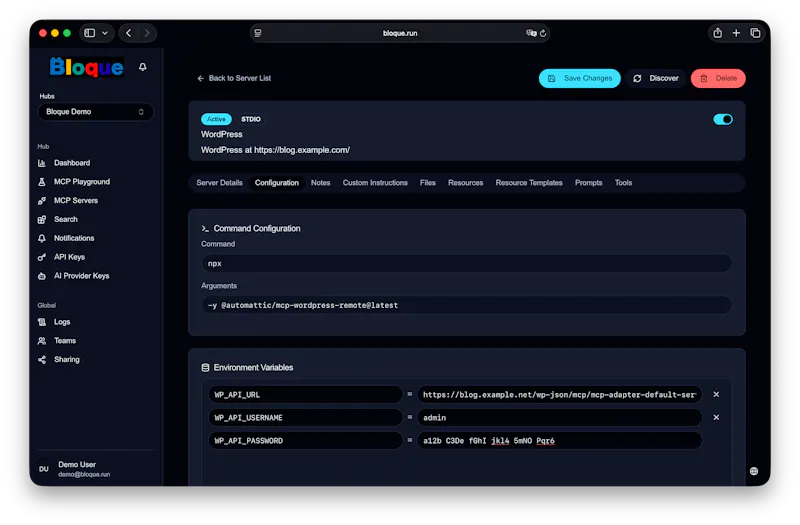This screenshot has width=800, height=525.
Task: Click the bloque.run address bar
Action: (x=399, y=33)
